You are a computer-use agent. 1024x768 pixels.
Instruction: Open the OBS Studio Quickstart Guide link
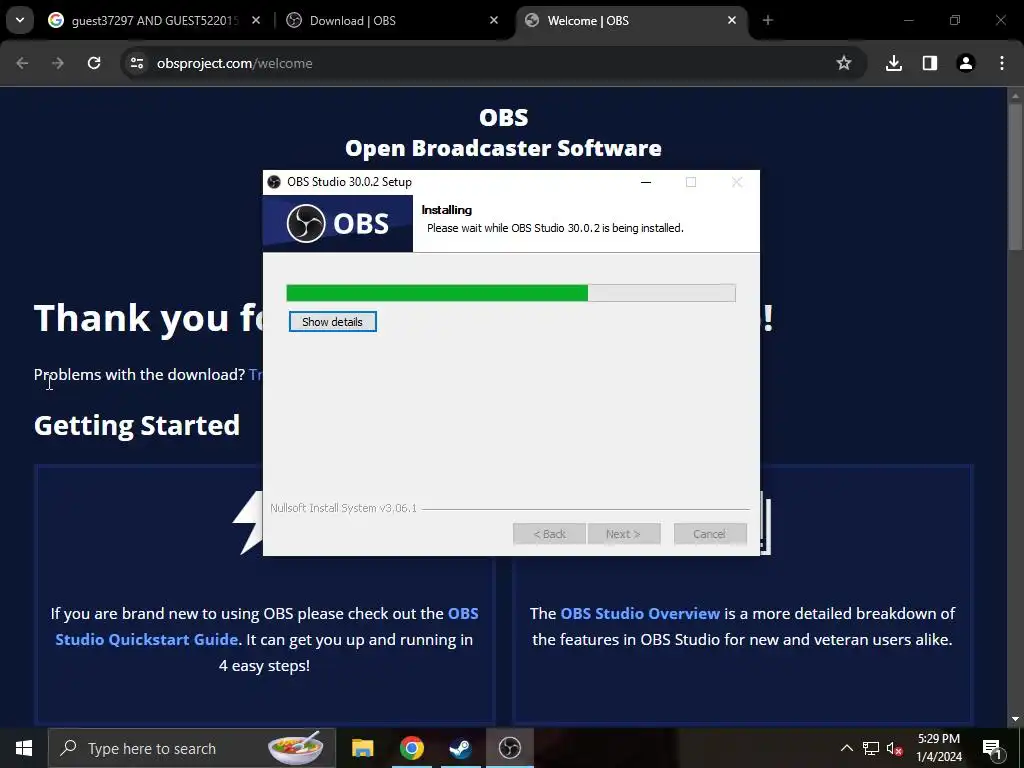(267, 626)
